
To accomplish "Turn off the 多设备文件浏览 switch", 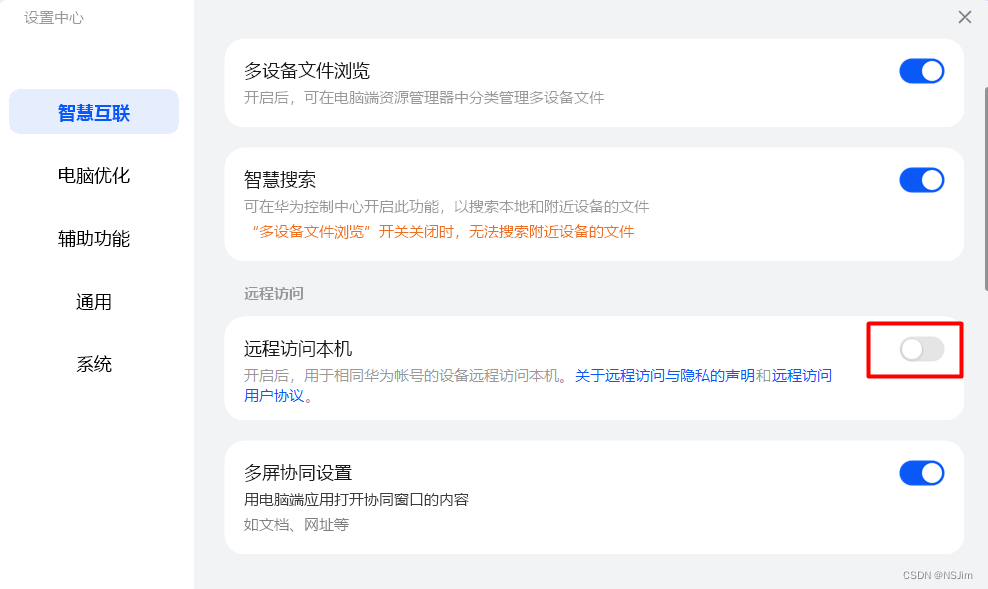I will point(921,71).
